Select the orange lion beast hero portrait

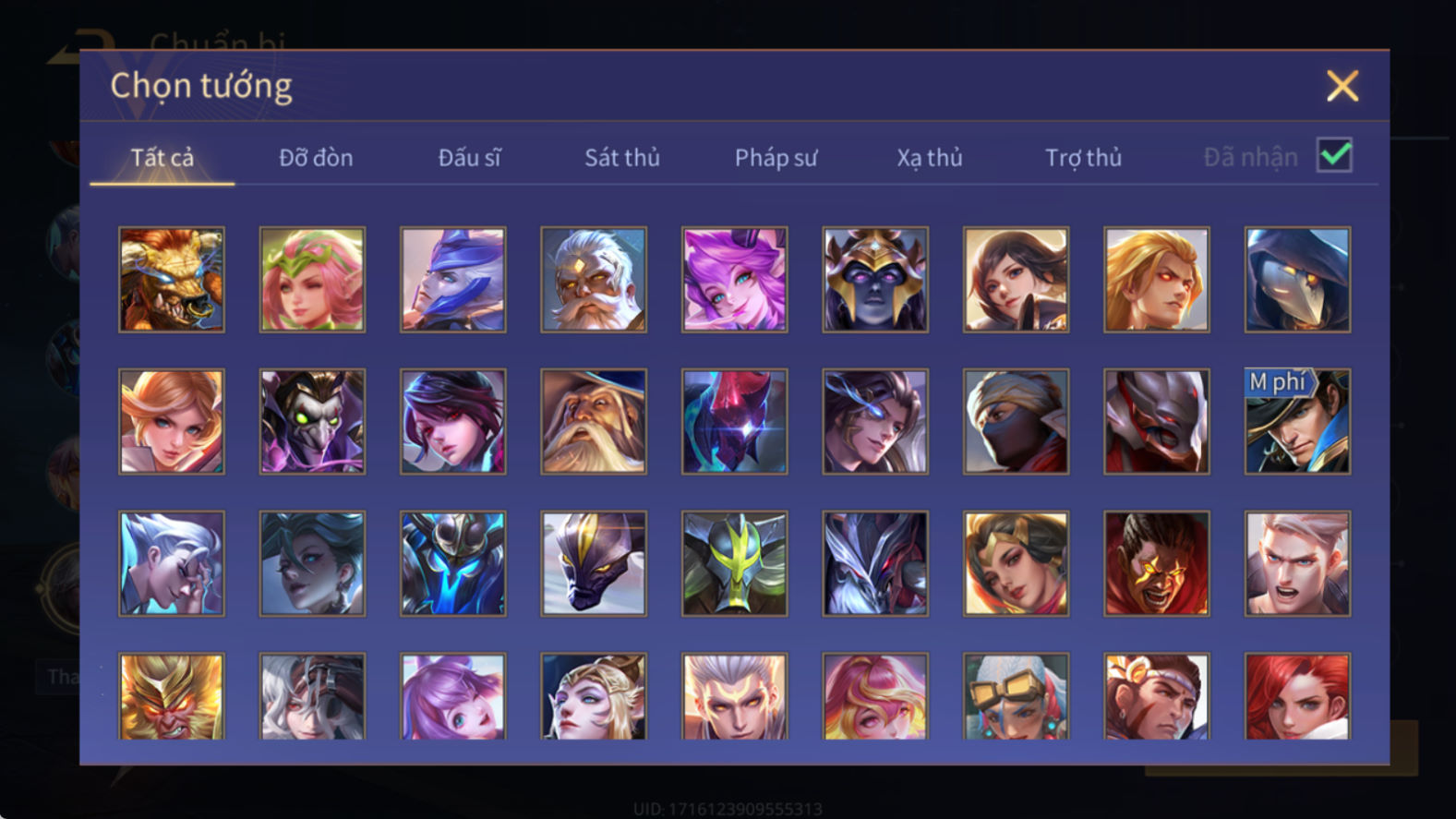[x=172, y=280]
